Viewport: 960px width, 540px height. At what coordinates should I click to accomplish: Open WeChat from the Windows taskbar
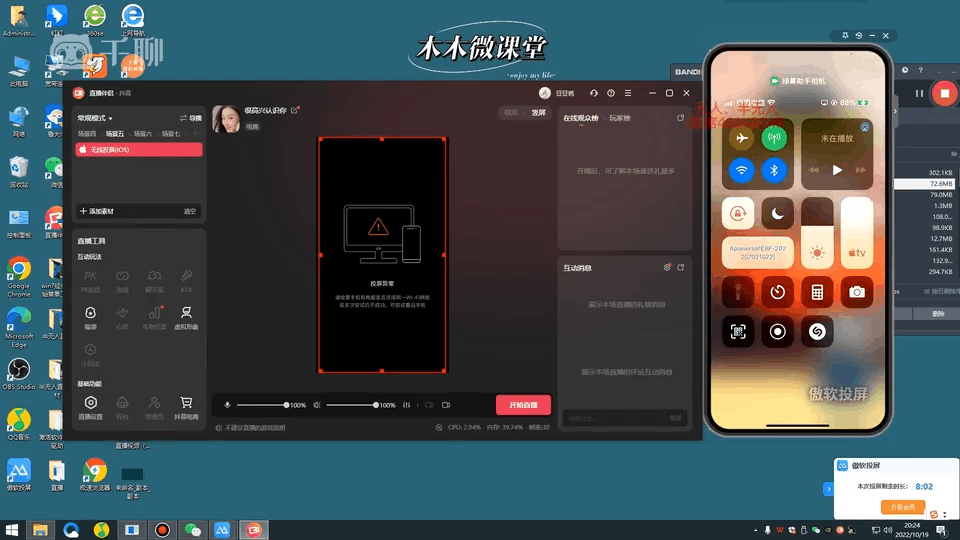pos(193,530)
